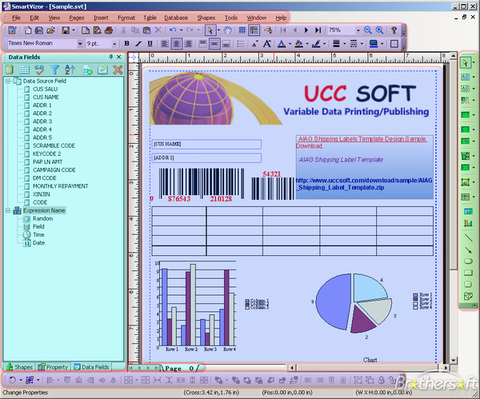Toggle Underline text formatting
Image resolution: width=480 pixels, height=399 pixels.
150,44
